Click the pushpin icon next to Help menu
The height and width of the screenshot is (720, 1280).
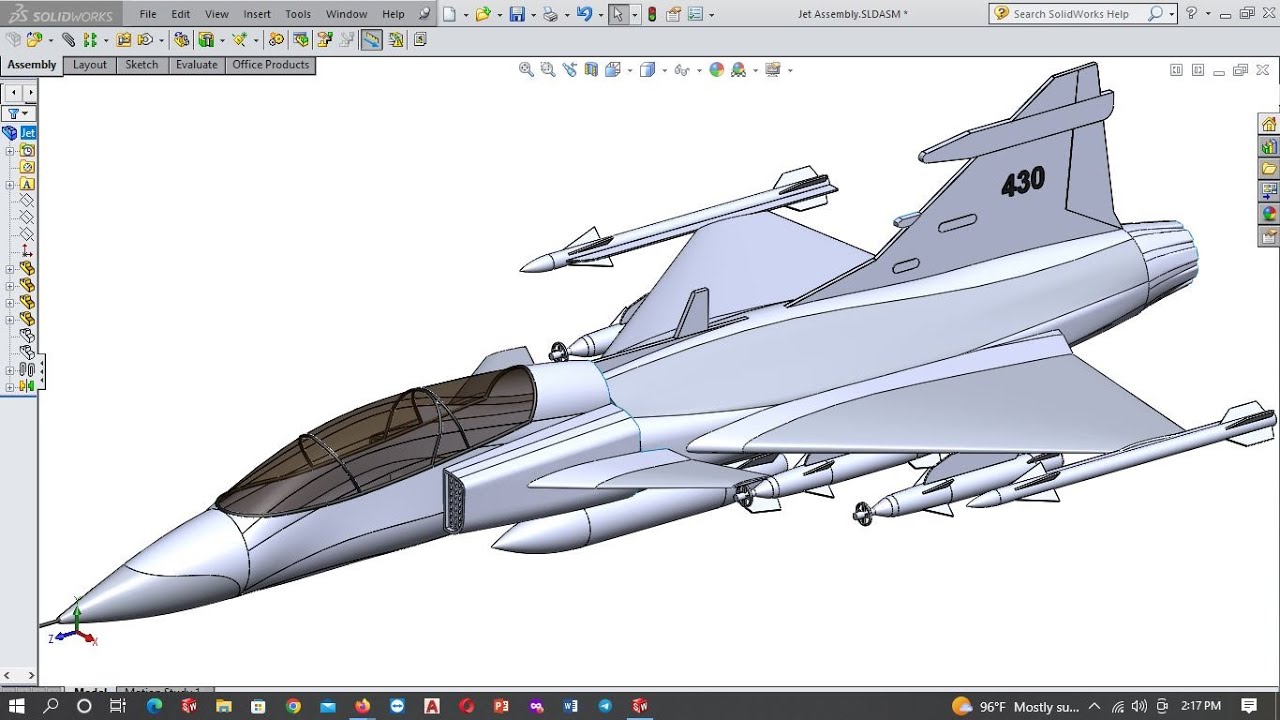(x=425, y=14)
